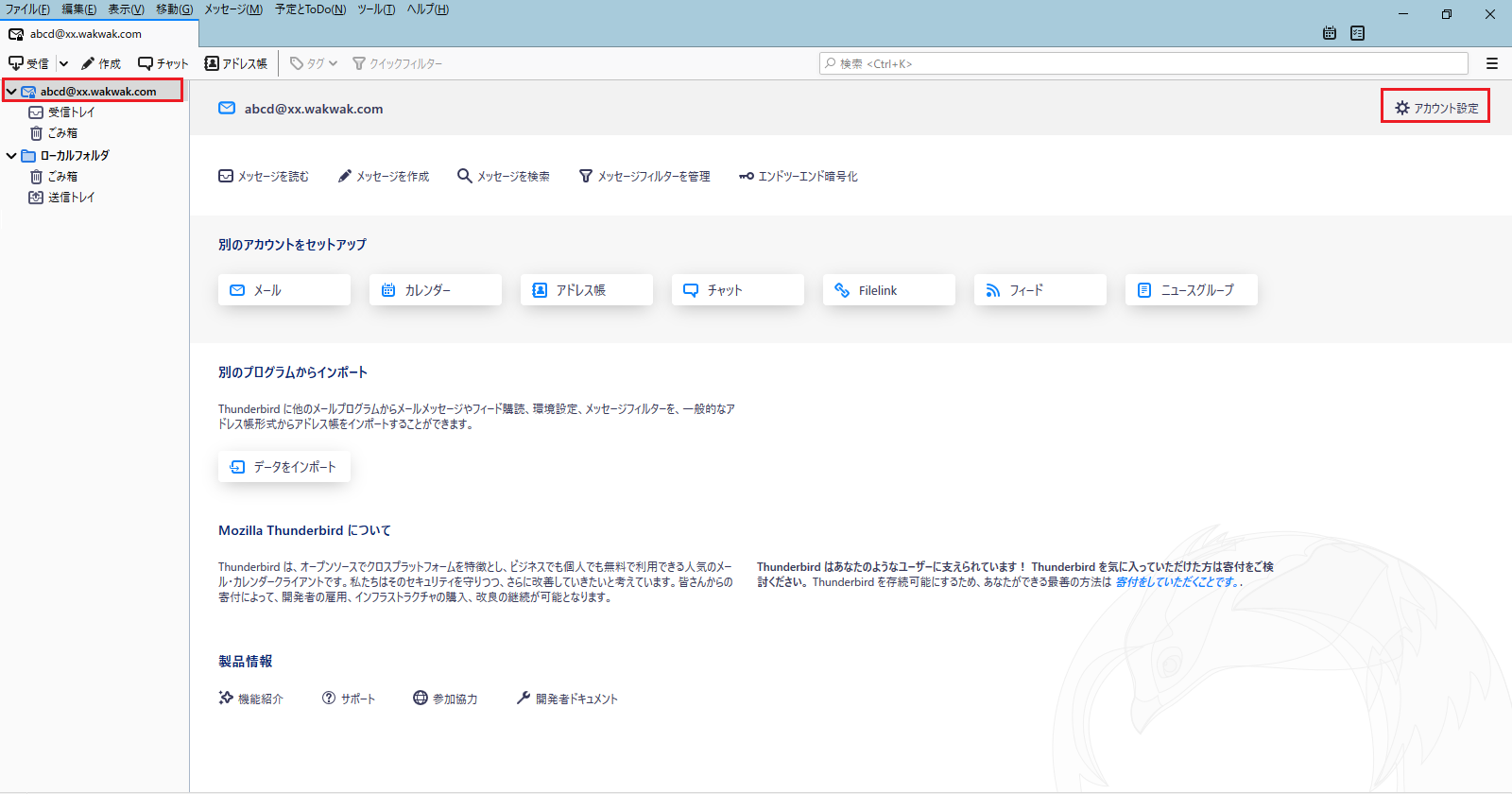
Task: Toggle the クイックフィルター button
Action: point(397,63)
